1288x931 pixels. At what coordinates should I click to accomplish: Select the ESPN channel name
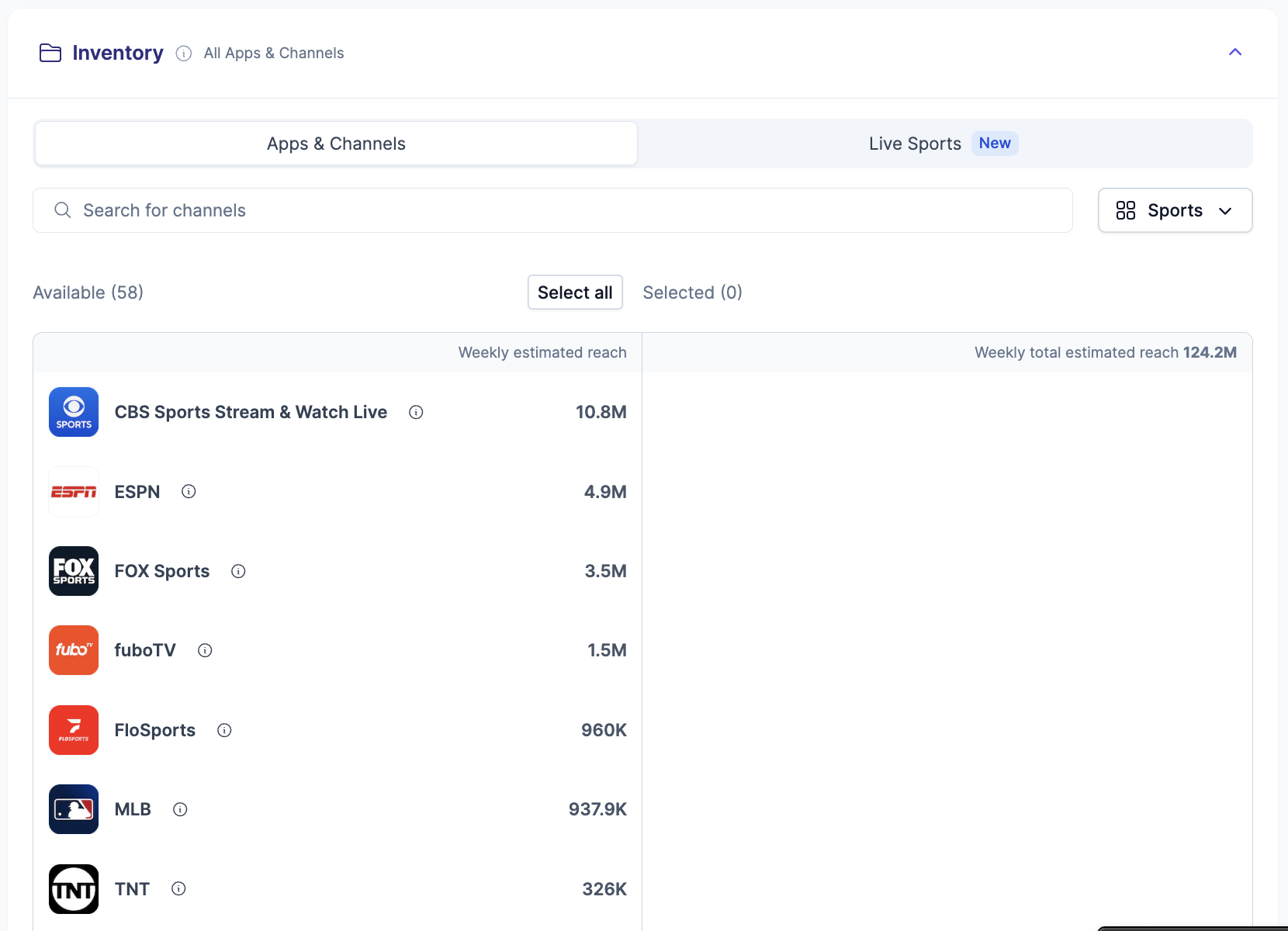click(x=137, y=492)
